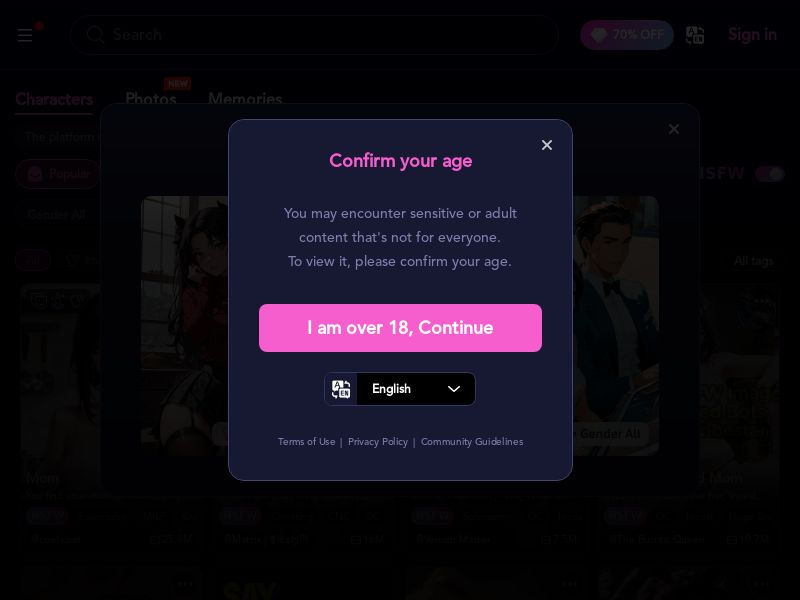
Task: Open the Privacy Policy link
Action: pos(378,442)
